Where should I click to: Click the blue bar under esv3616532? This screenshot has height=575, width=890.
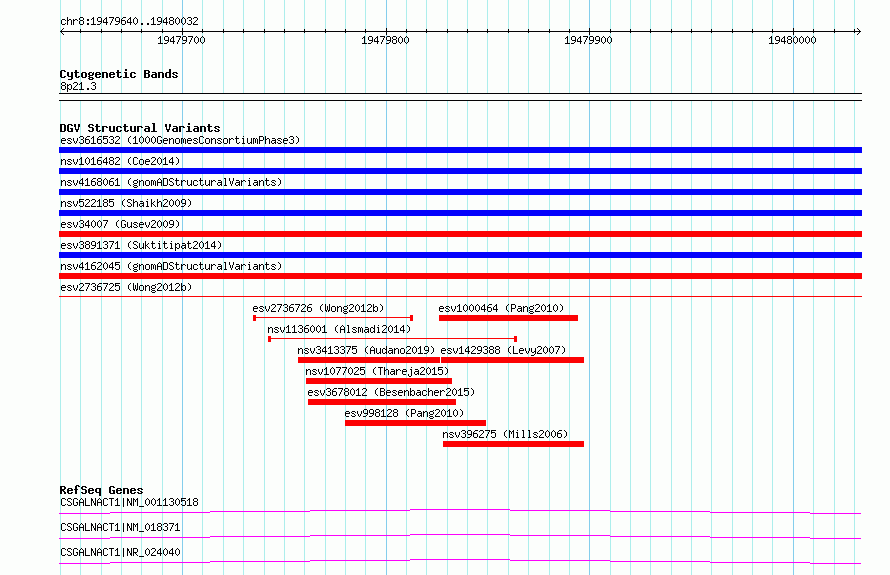[460, 150]
